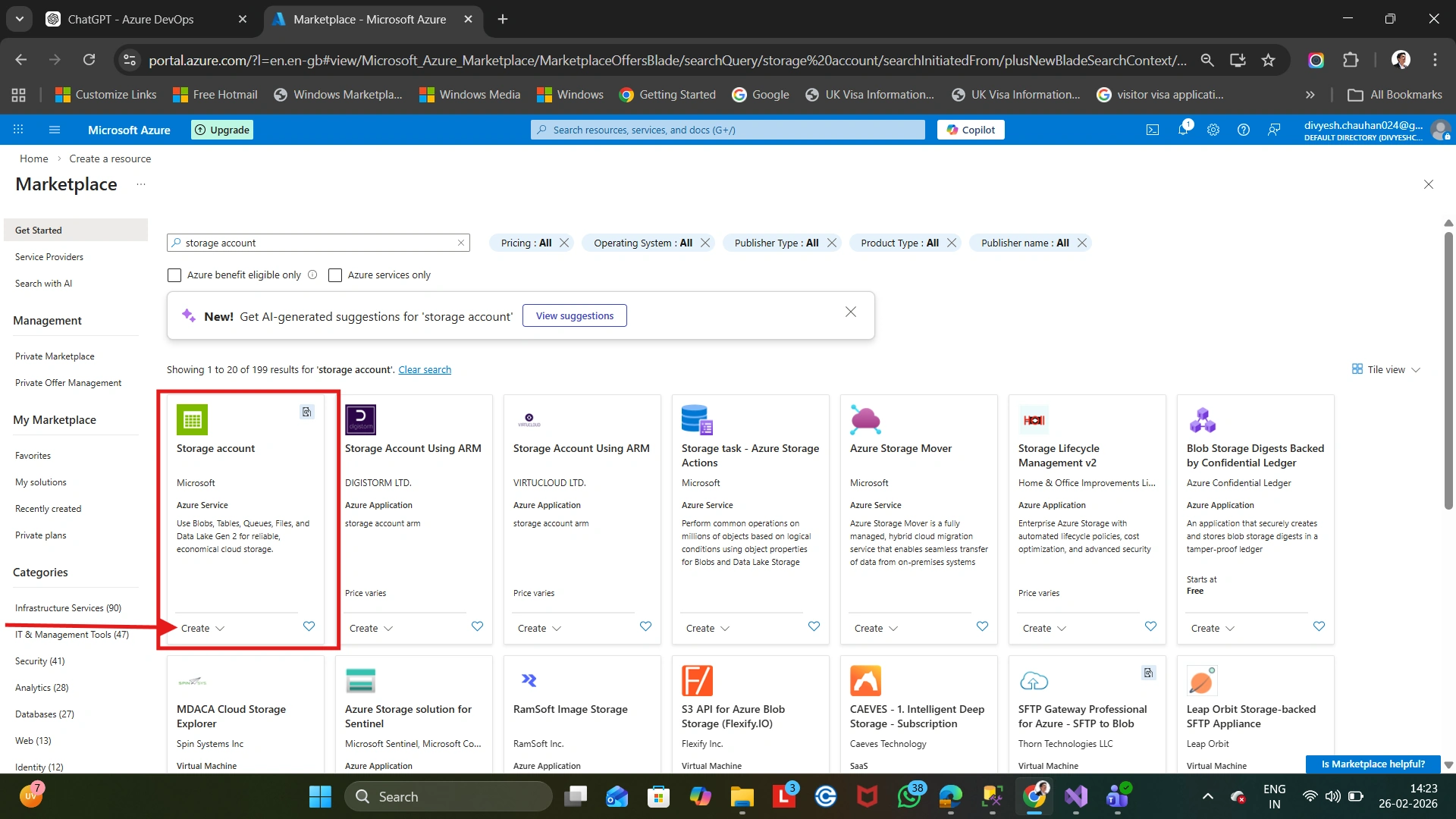Open the Tile view dropdown
This screenshot has height=819, width=1456.
[x=1386, y=369]
